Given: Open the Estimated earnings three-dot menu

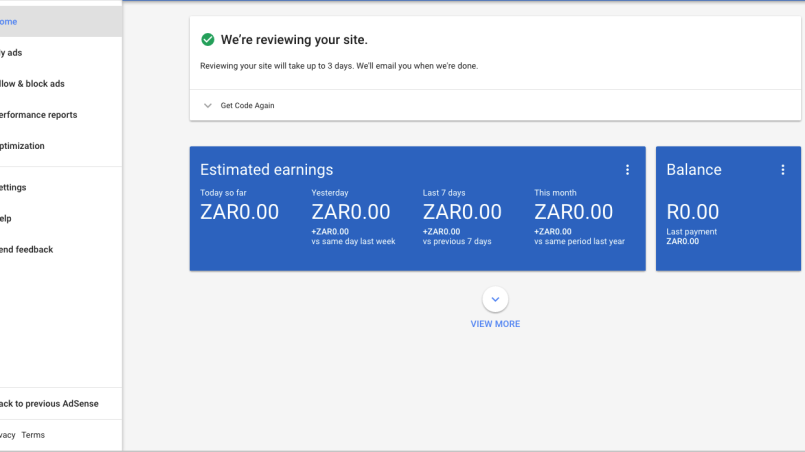Looking at the screenshot, I should pyautogui.click(x=627, y=170).
